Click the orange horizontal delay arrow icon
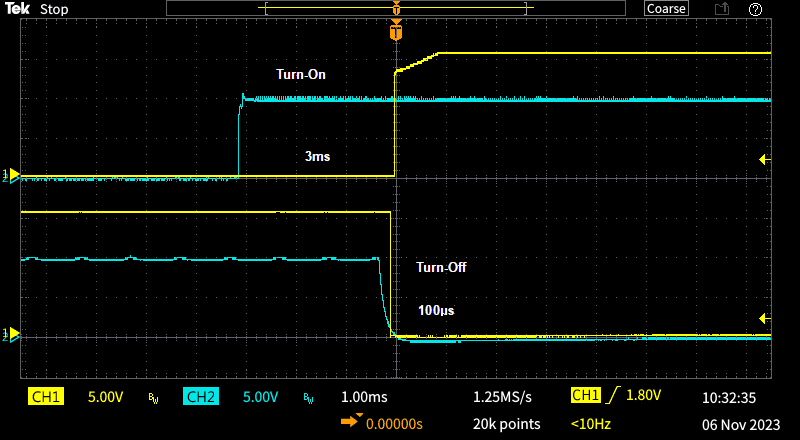Image resolution: width=800 pixels, height=440 pixels. pos(351,421)
